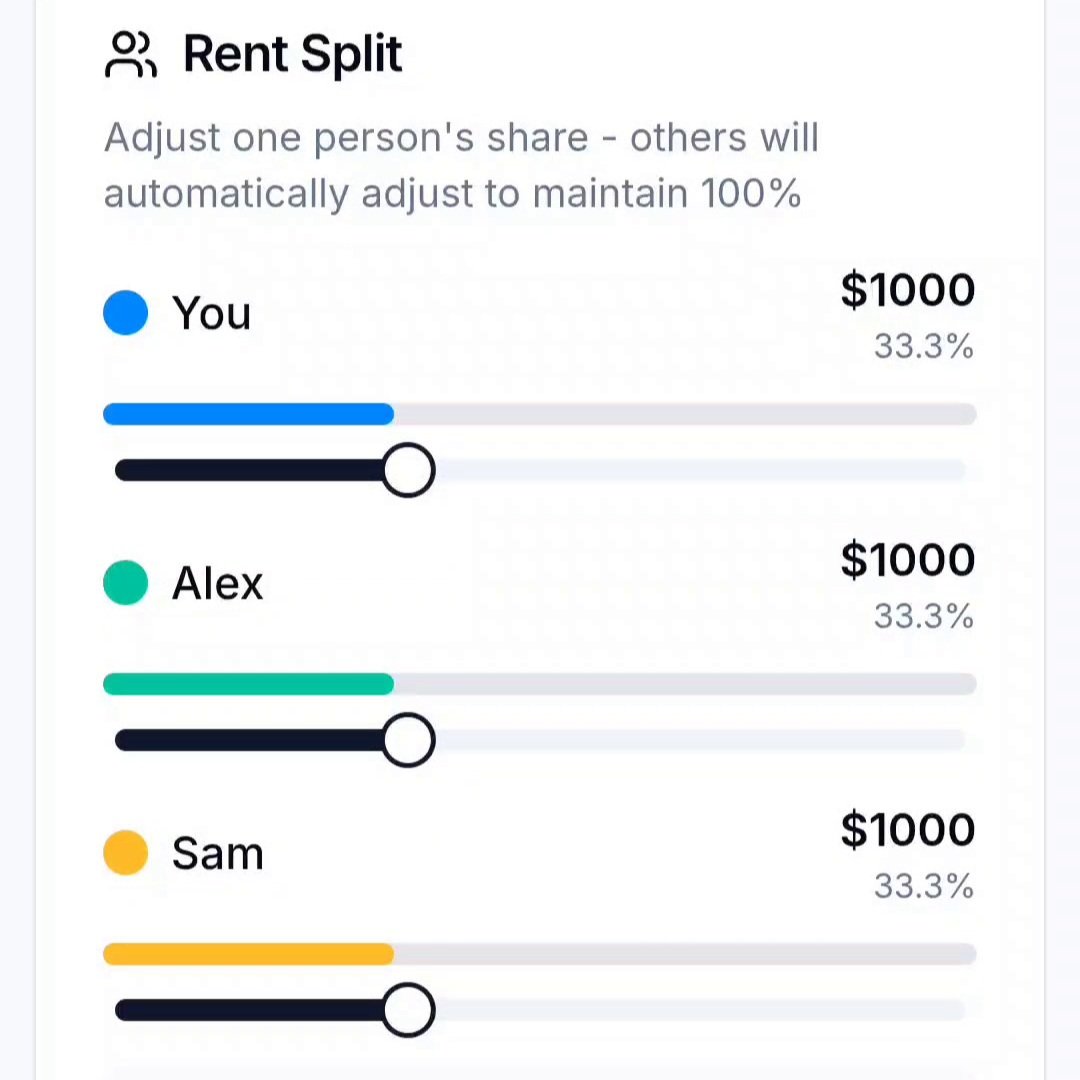Click the green progress bar for Alex
This screenshot has width=1080, height=1080.
(x=539, y=684)
